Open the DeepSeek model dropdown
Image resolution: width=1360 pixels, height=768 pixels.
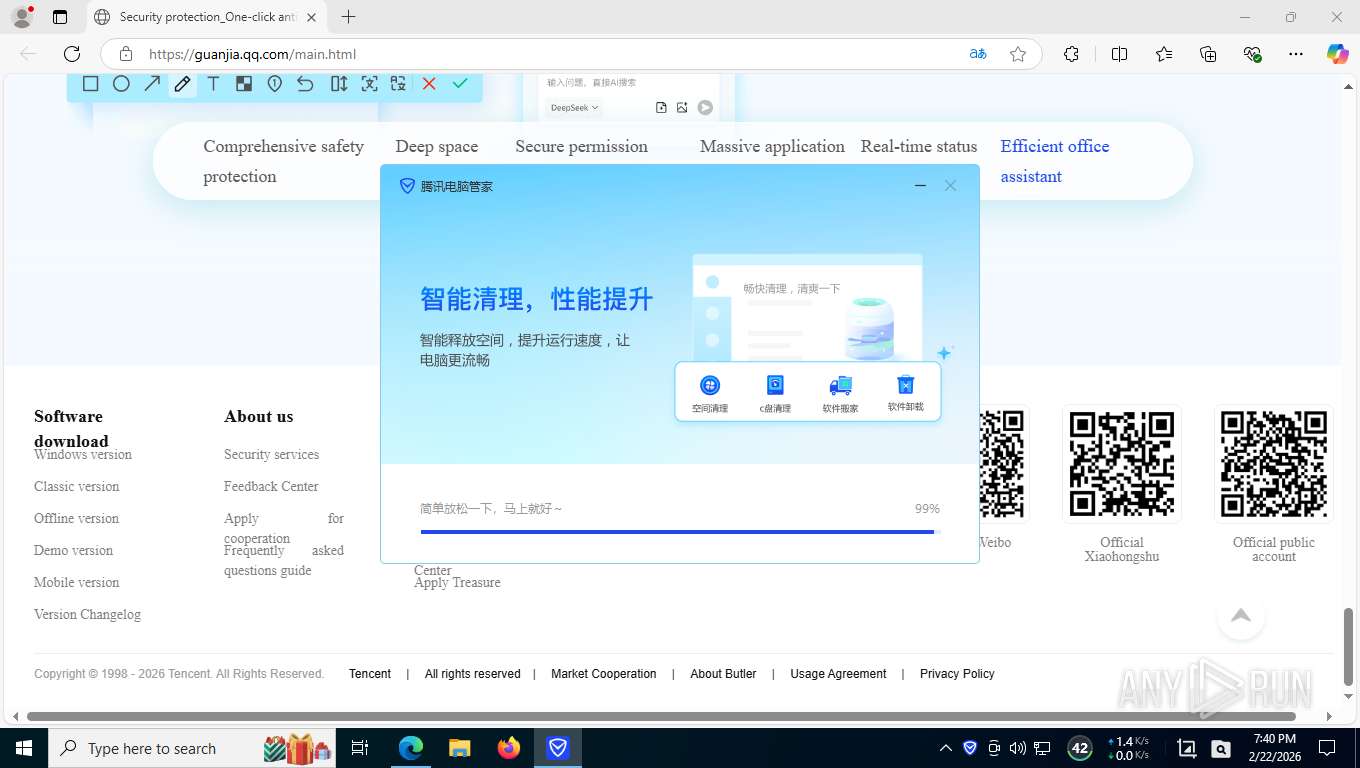pyautogui.click(x=574, y=107)
